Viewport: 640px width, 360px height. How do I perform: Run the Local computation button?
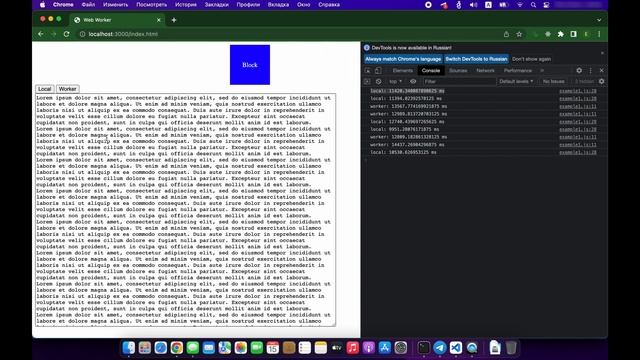click(x=44, y=89)
